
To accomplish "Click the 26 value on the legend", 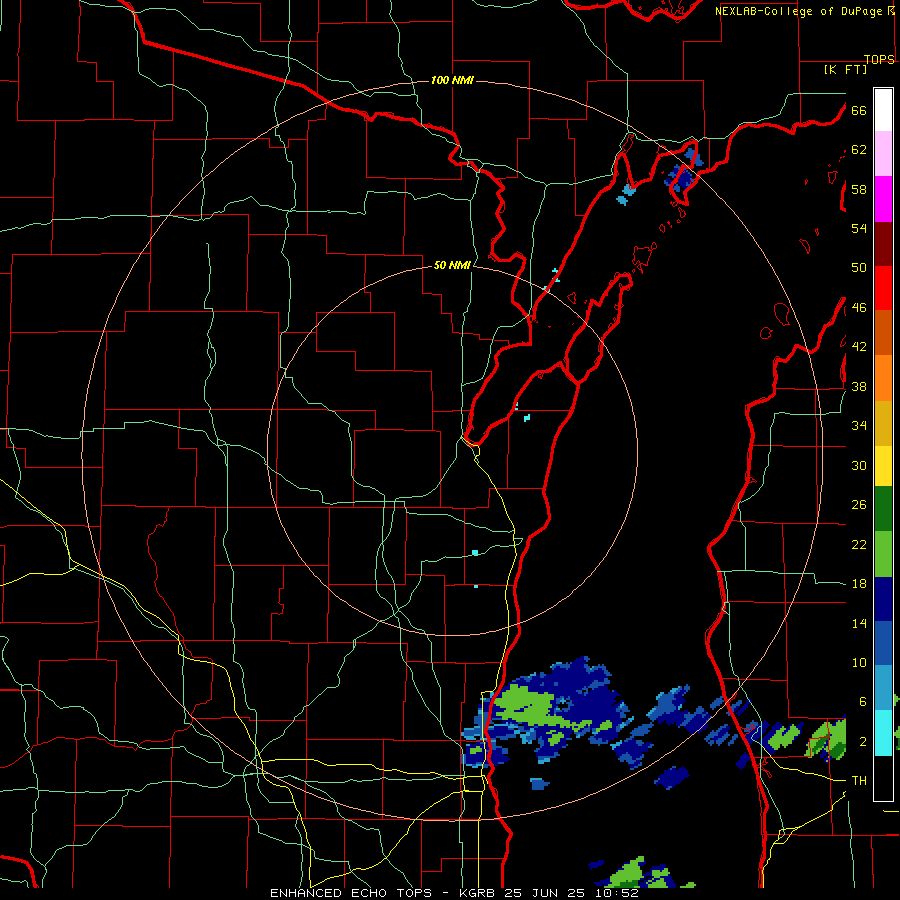I will pos(859,505).
